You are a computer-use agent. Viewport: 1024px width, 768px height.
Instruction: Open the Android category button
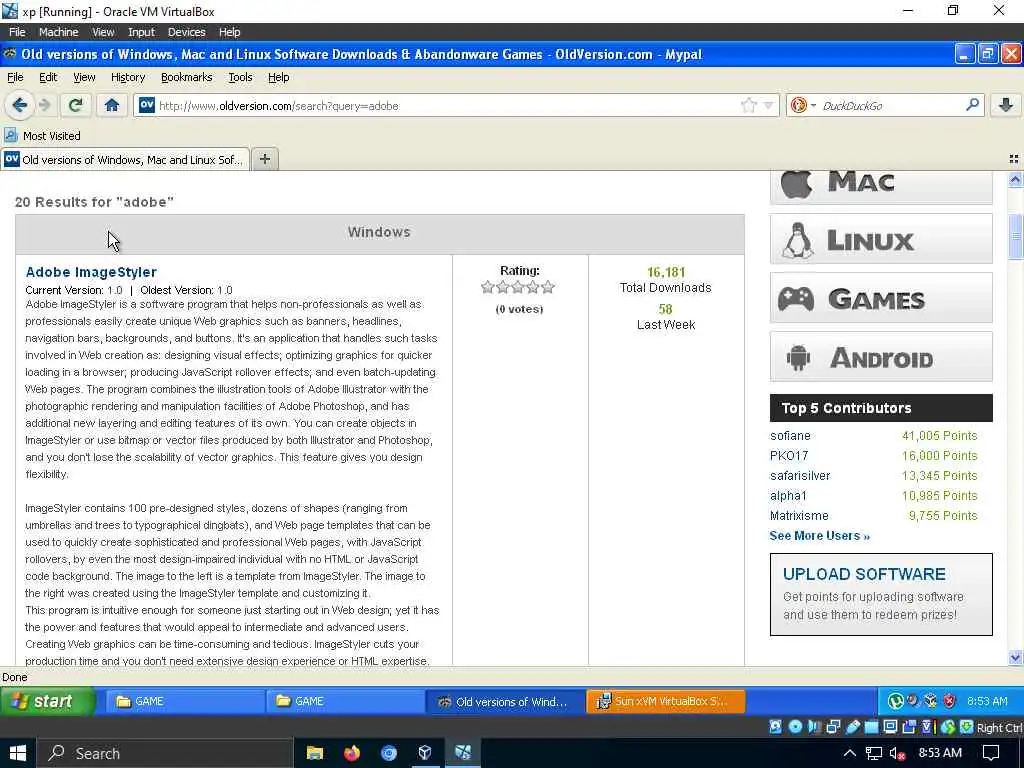[881, 357]
